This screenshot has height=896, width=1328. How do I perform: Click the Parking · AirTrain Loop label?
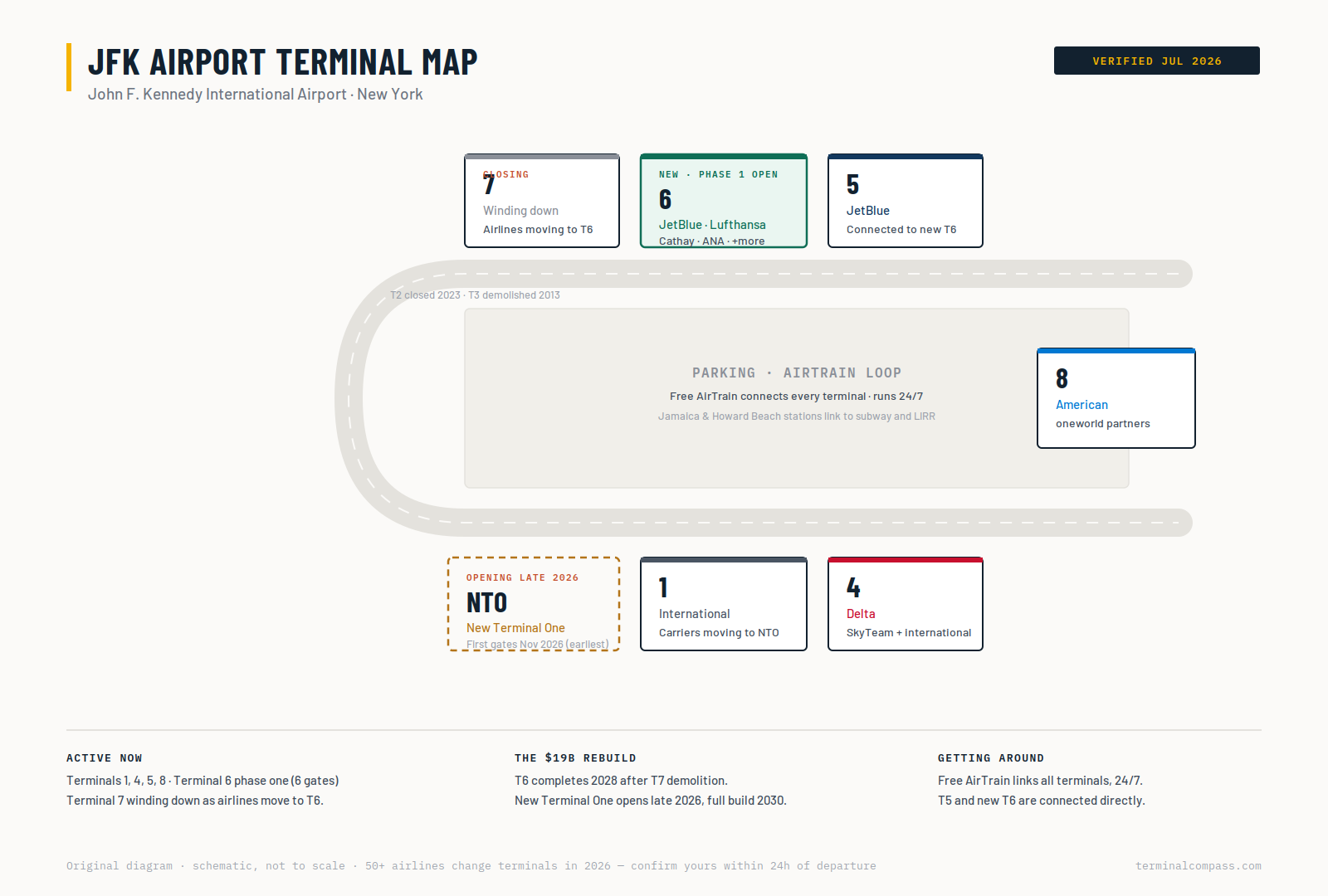click(797, 373)
